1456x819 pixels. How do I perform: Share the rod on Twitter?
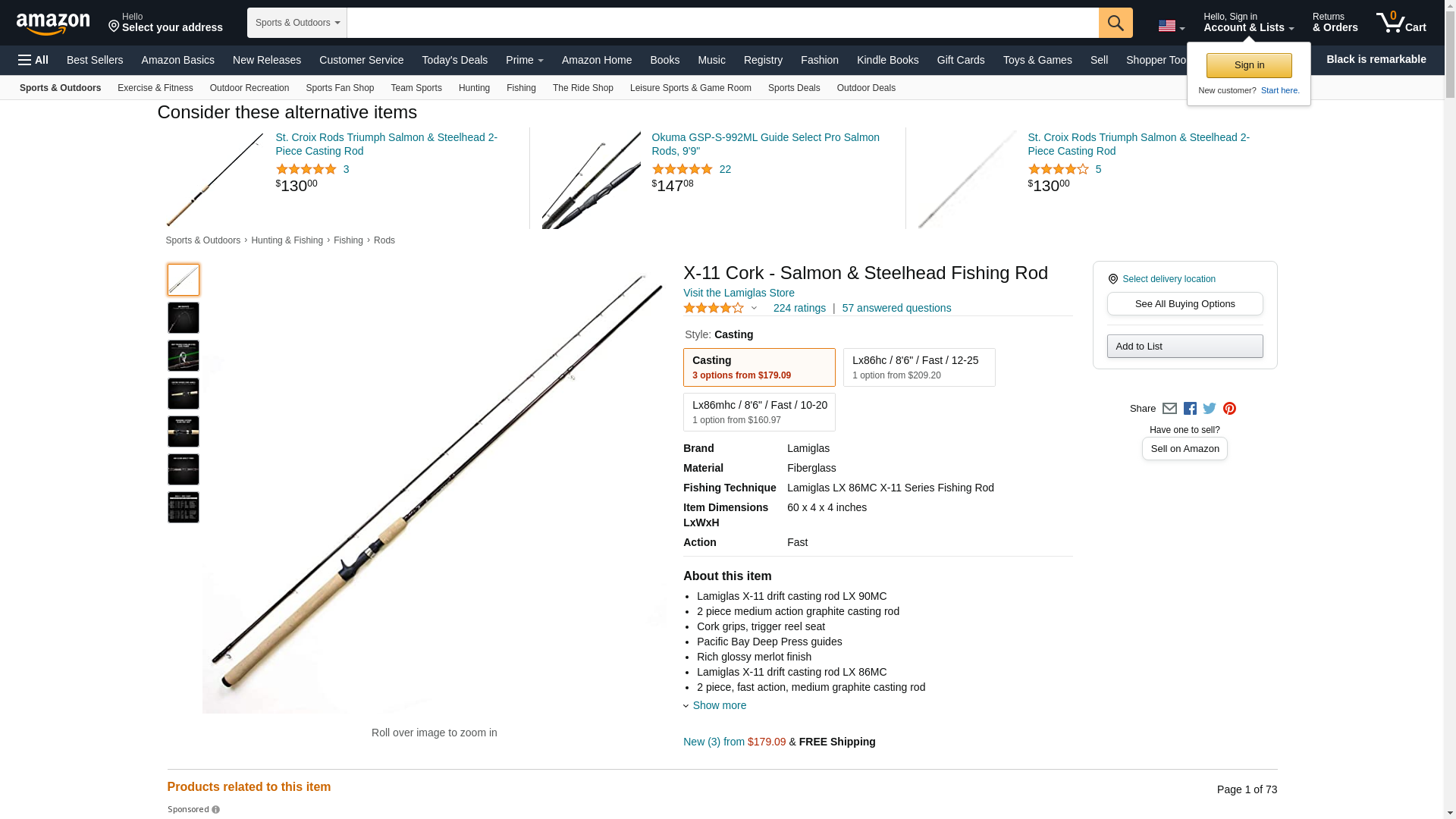tap(1210, 409)
